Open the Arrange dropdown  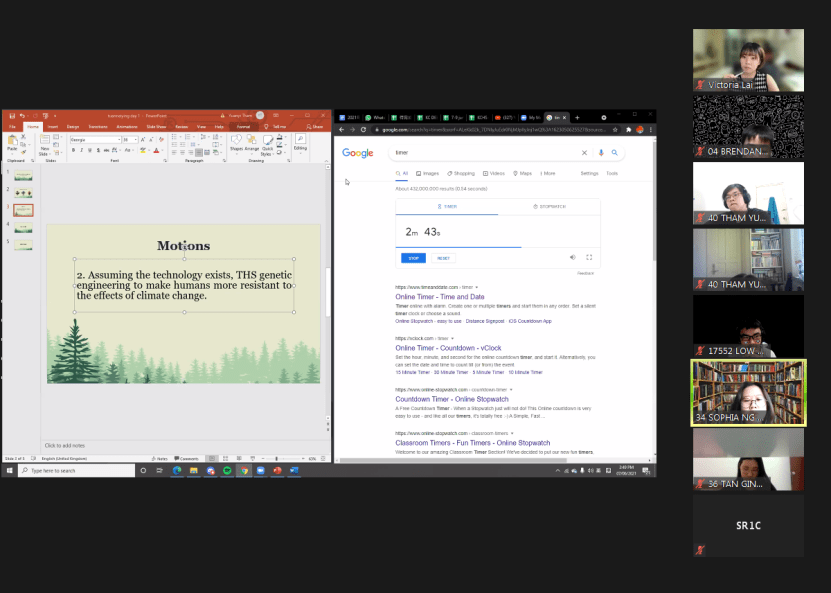point(252,143)
